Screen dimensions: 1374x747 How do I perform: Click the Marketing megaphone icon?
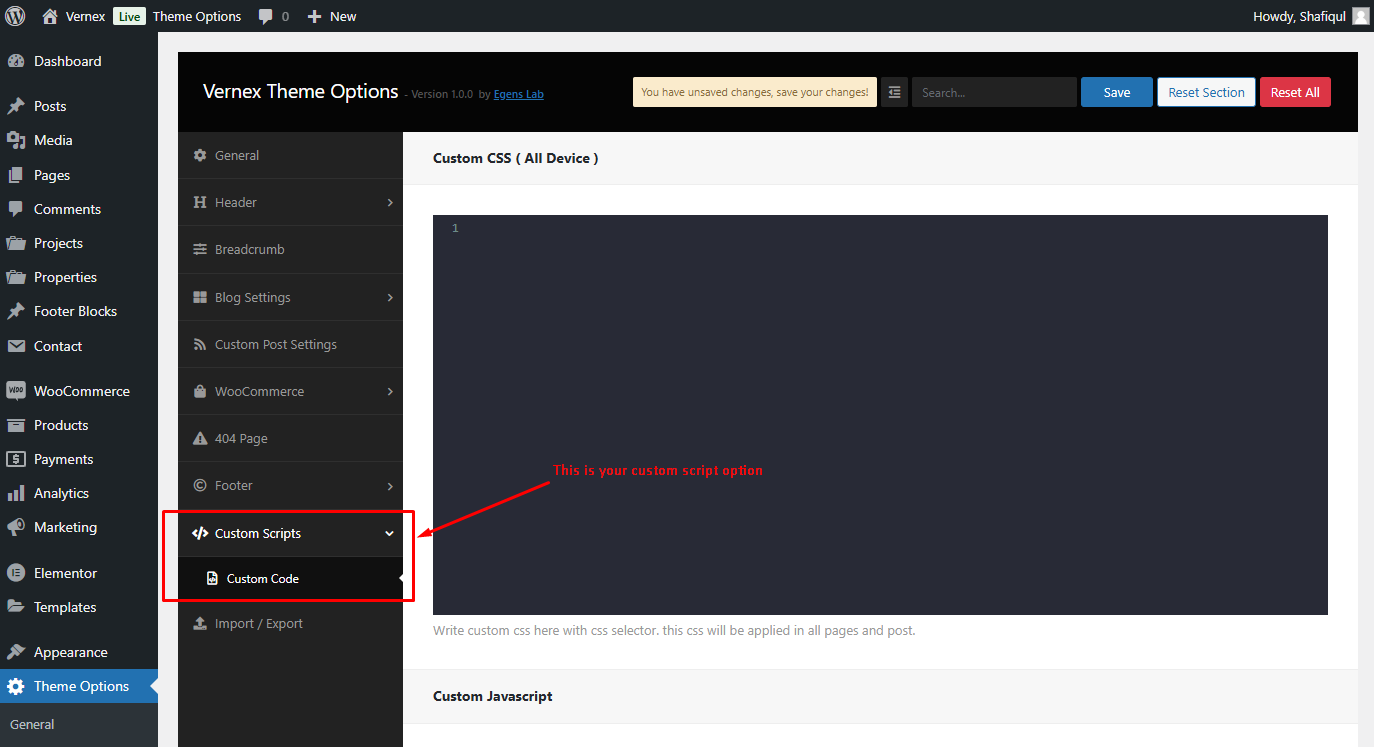click(x=16, y=527)
